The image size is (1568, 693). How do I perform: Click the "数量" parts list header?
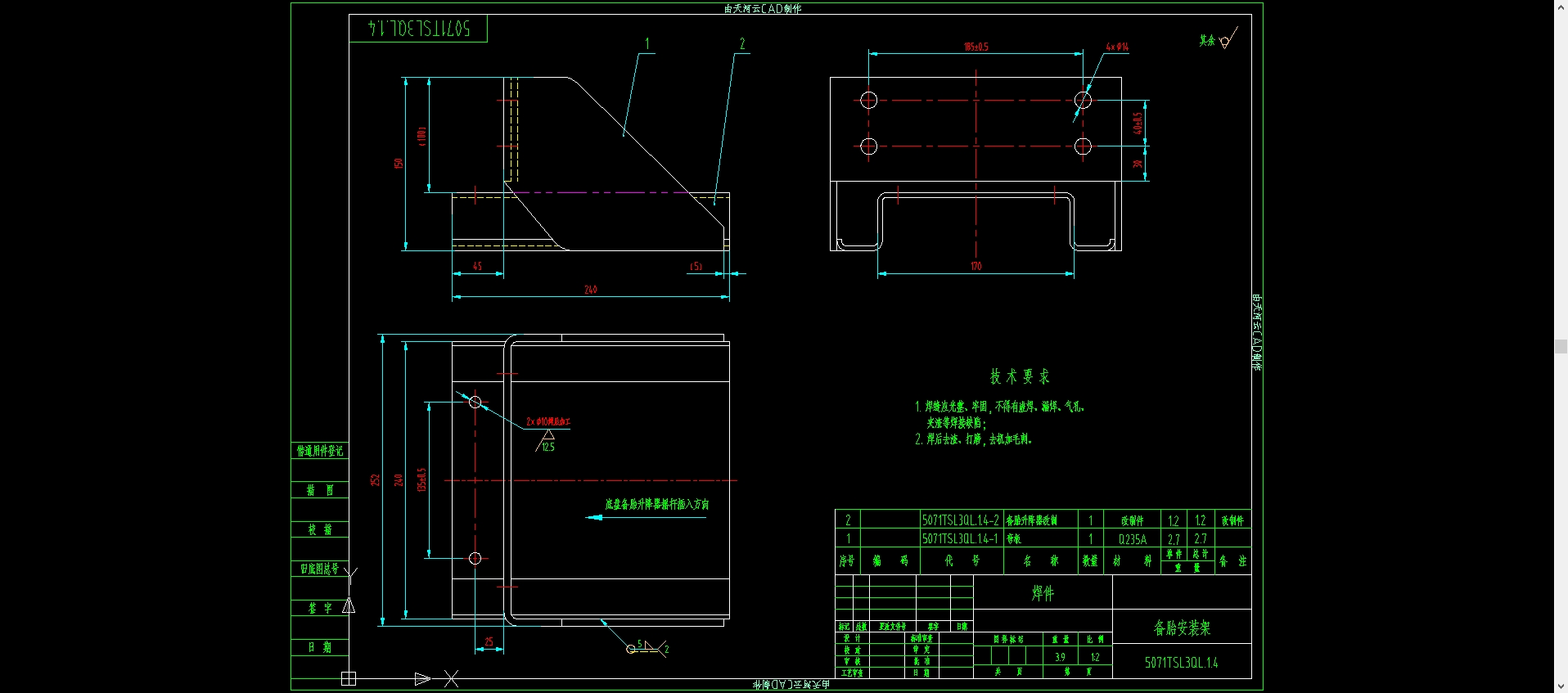click(x=1090, y=561)
